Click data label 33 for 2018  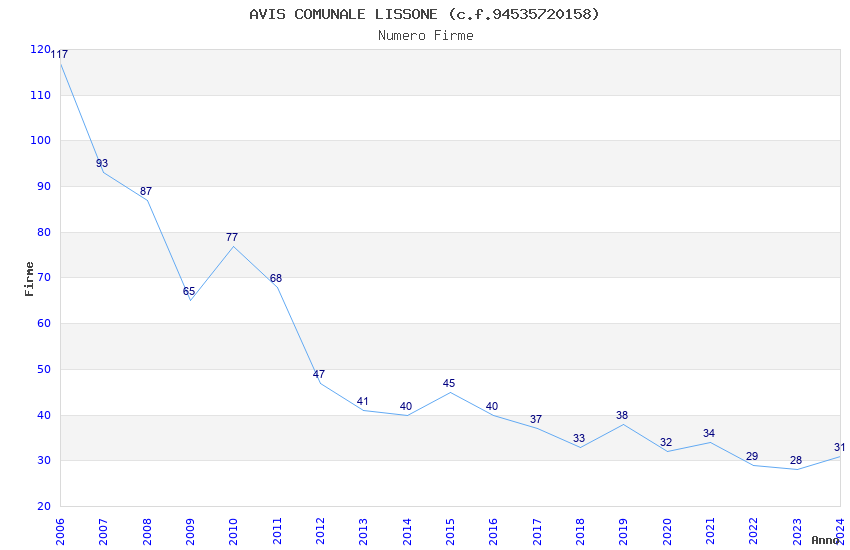pyautogui.click(x=579, y=438)
